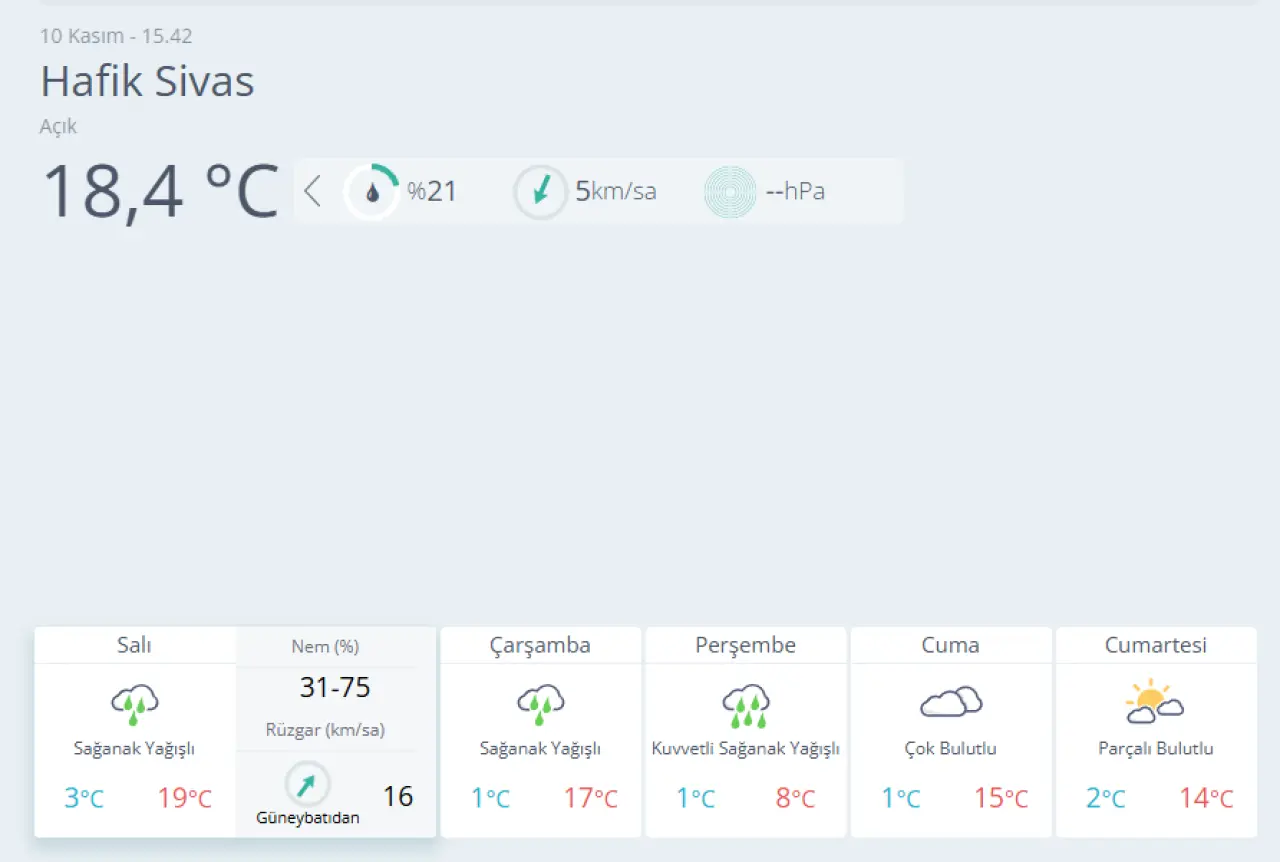
Task: Click Salı rain shower cloud icon
Action: pyautogui.click(x=135, y=704)
